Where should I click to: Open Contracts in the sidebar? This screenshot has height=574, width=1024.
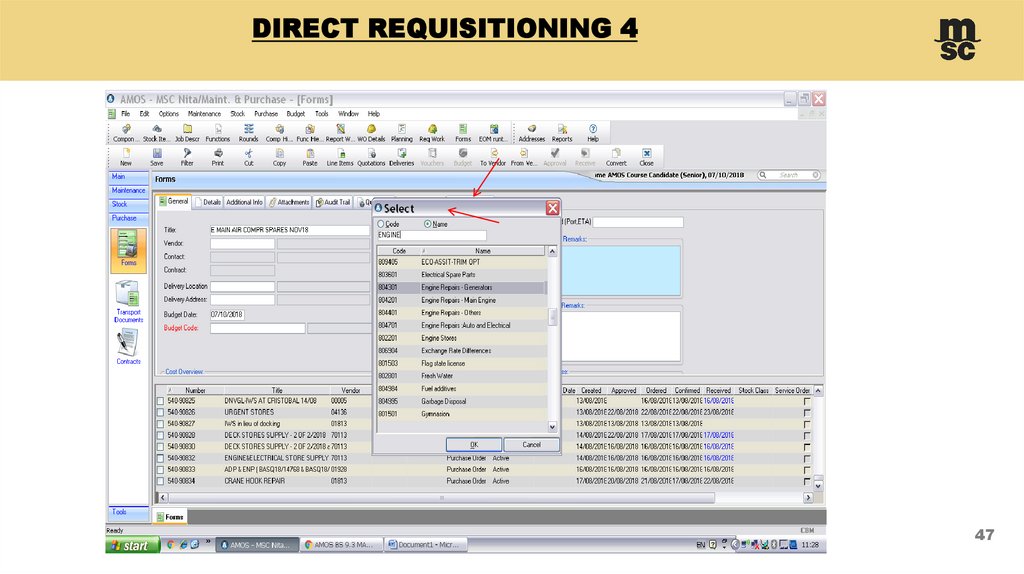pyautogui.click(x=128, y=346)
